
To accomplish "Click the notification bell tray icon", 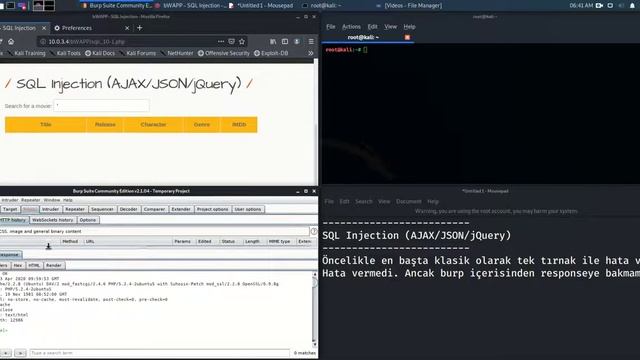I will coord(632,5).
